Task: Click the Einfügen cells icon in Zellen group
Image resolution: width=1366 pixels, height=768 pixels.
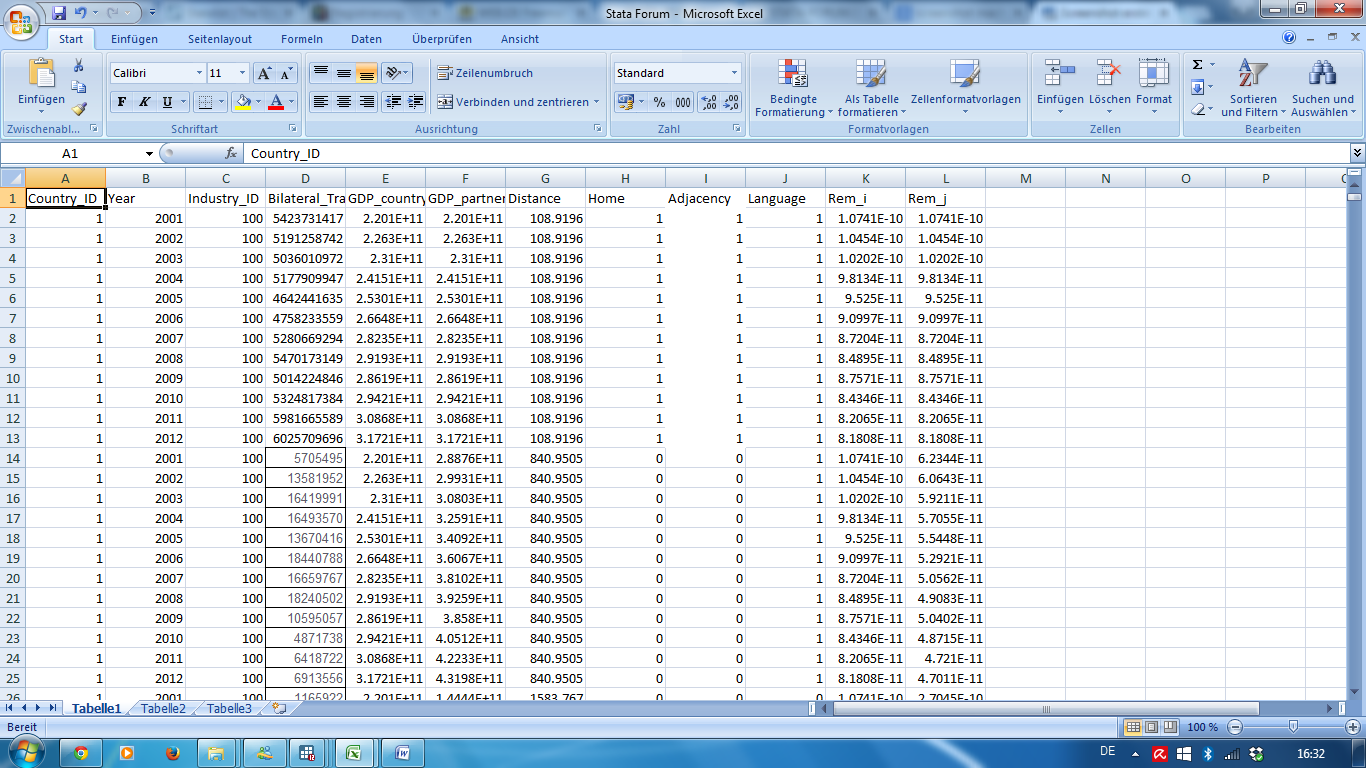Action: [x=1060, y=73]
